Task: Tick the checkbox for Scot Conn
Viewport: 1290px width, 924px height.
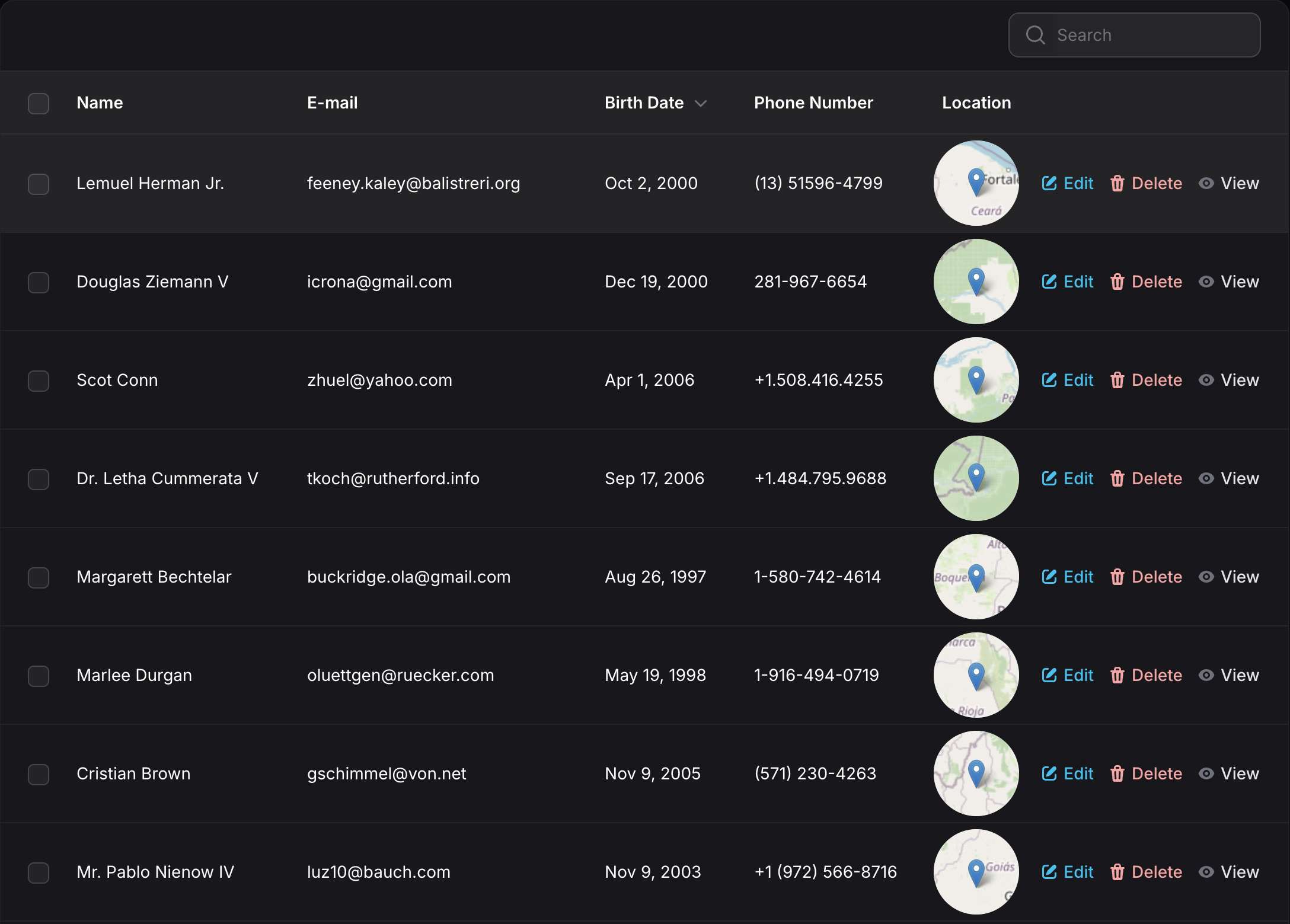Action: 39,381
